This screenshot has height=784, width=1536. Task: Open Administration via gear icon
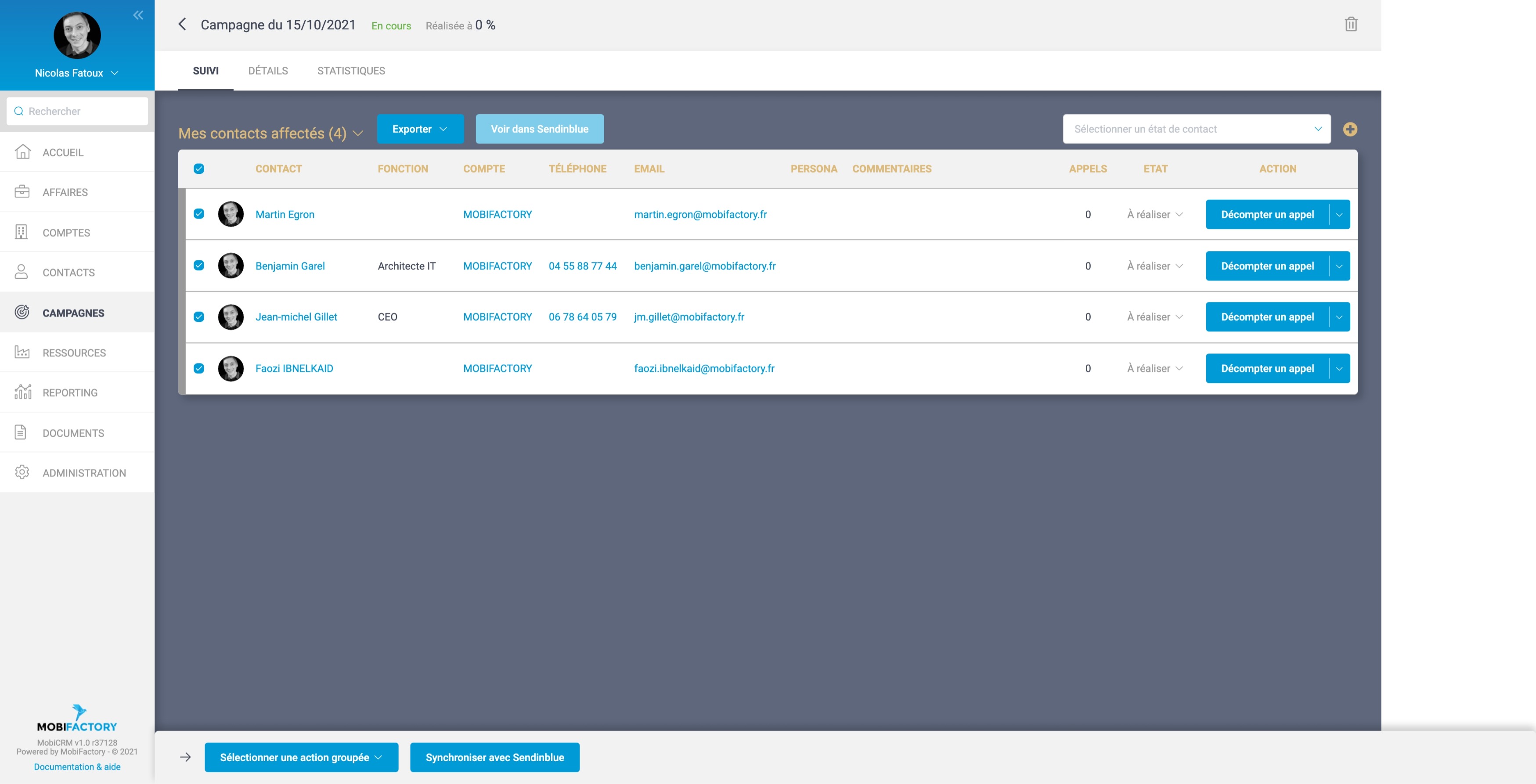[22, 472]
